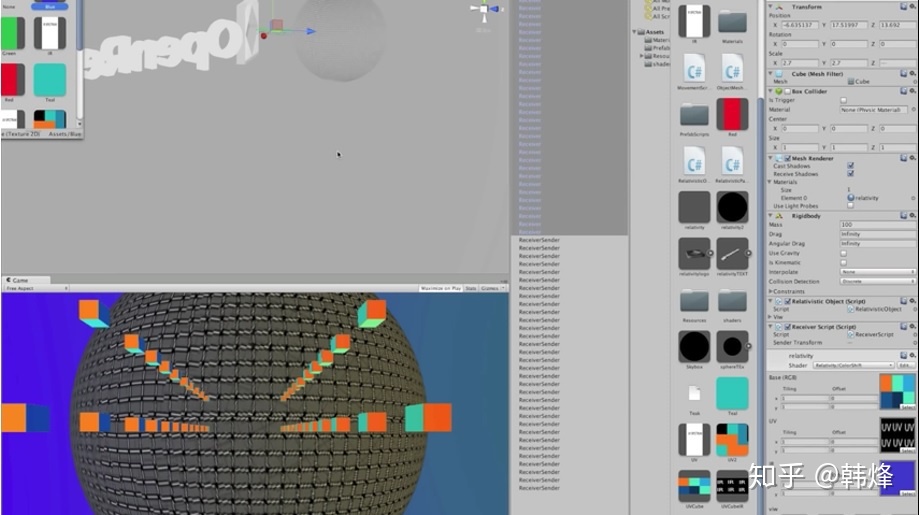Enable Is Trigger on Box Collider
Viewport: 919px width, 515px height.
click(x=843, y=101)
